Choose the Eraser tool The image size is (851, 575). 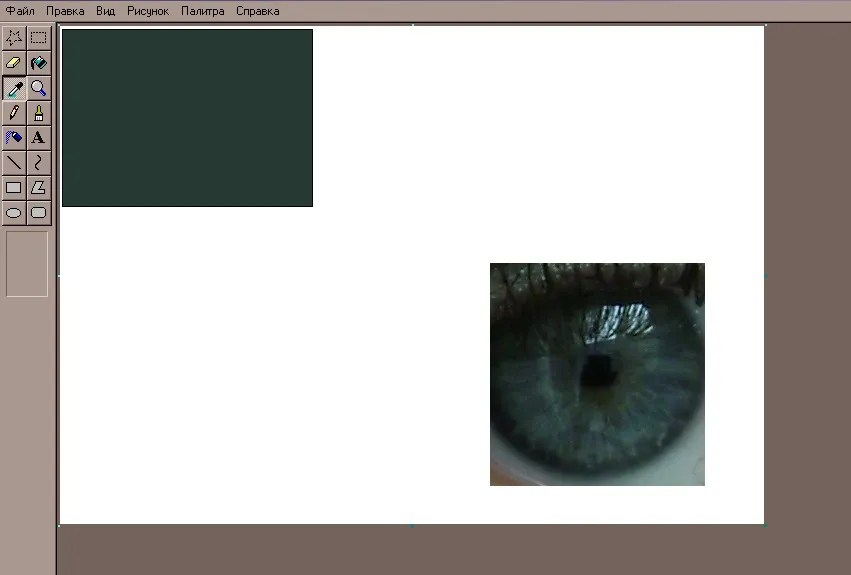click(14, 62)
